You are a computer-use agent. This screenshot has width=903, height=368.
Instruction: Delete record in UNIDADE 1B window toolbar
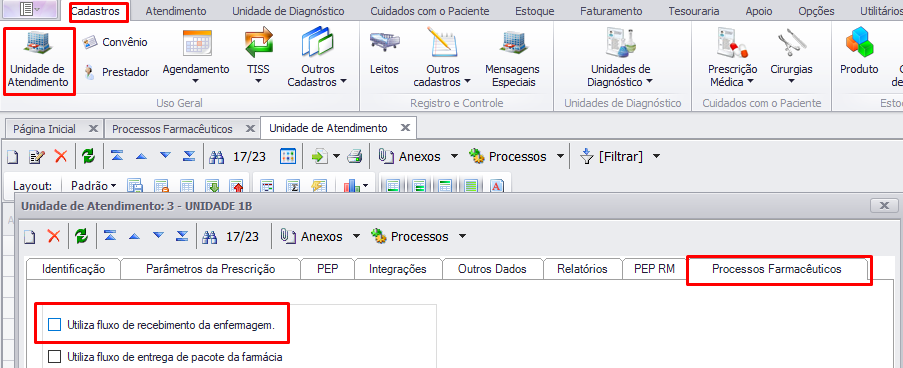point(54,236)
